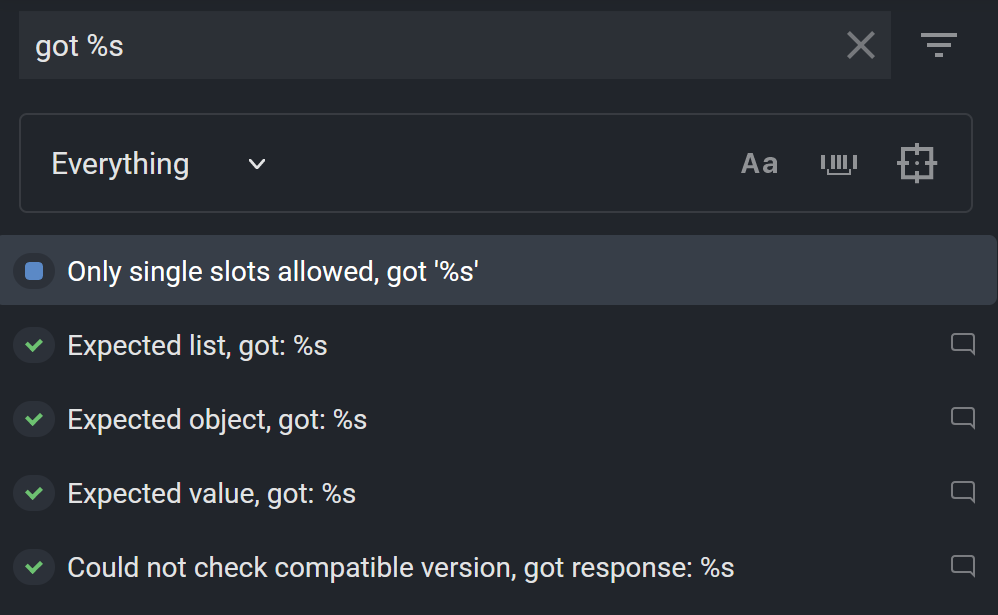Screen dimensions: 998x615
Task: Open comment icon for "Expected object" row
Action: click(x=962, y=419)
